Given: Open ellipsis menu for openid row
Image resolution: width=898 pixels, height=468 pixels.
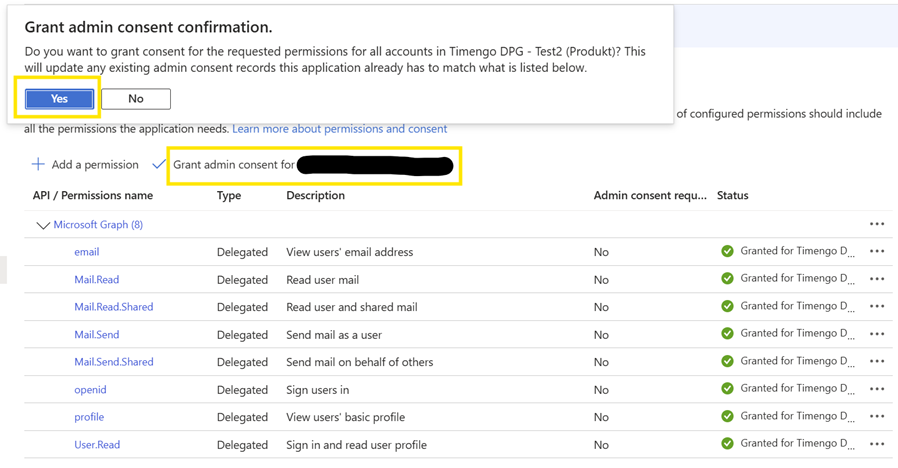Looking at the screenshot, I should point(877,390).
